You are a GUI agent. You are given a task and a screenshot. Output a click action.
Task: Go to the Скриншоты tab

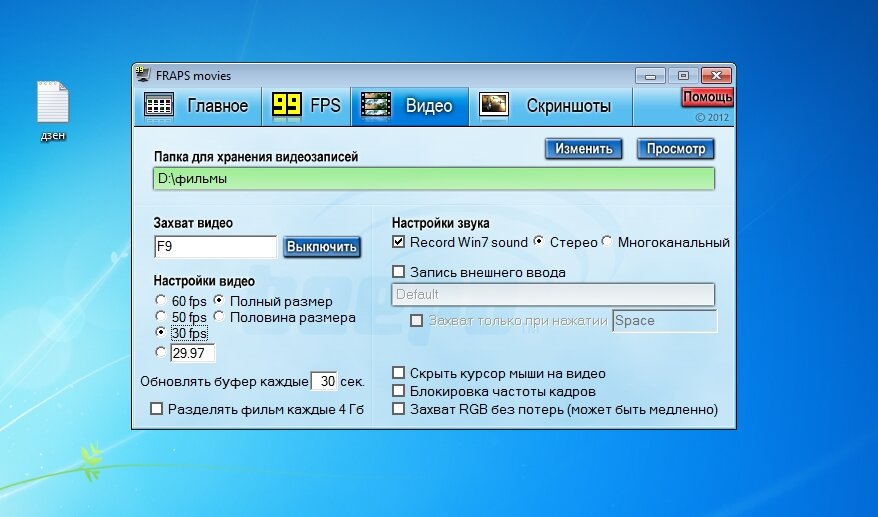pyautogui.click(x=551, y=106)
